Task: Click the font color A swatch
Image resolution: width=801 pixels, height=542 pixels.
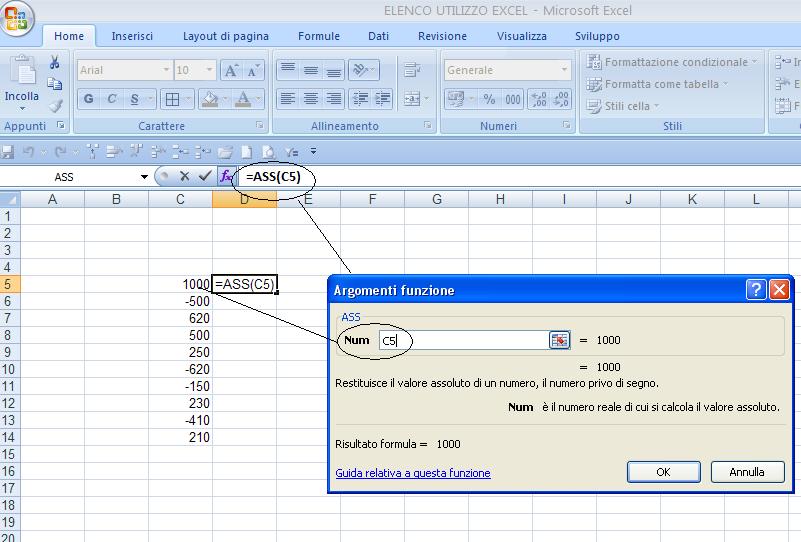Action: pyautogui.click(x=243, y=99)
